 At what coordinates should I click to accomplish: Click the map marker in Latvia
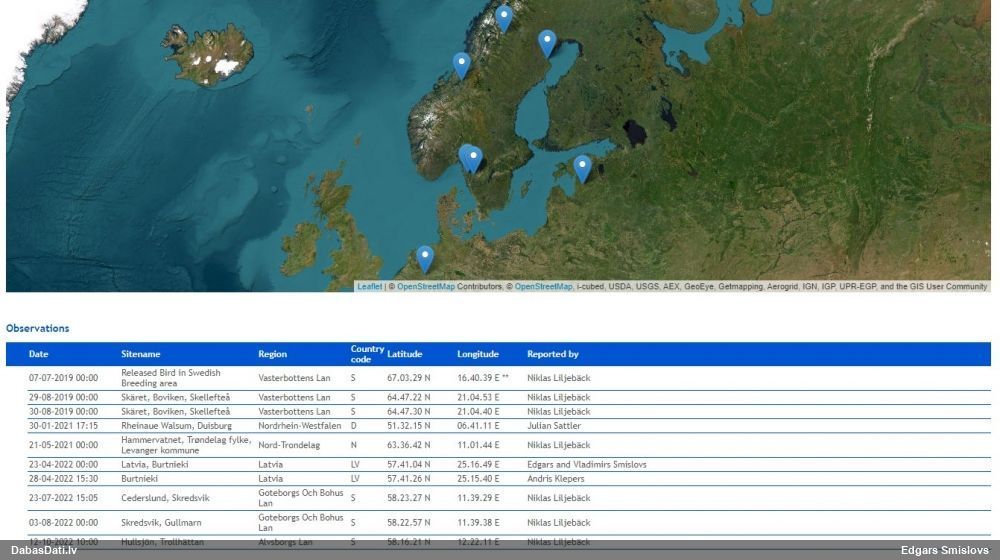[x=582, y=167]
